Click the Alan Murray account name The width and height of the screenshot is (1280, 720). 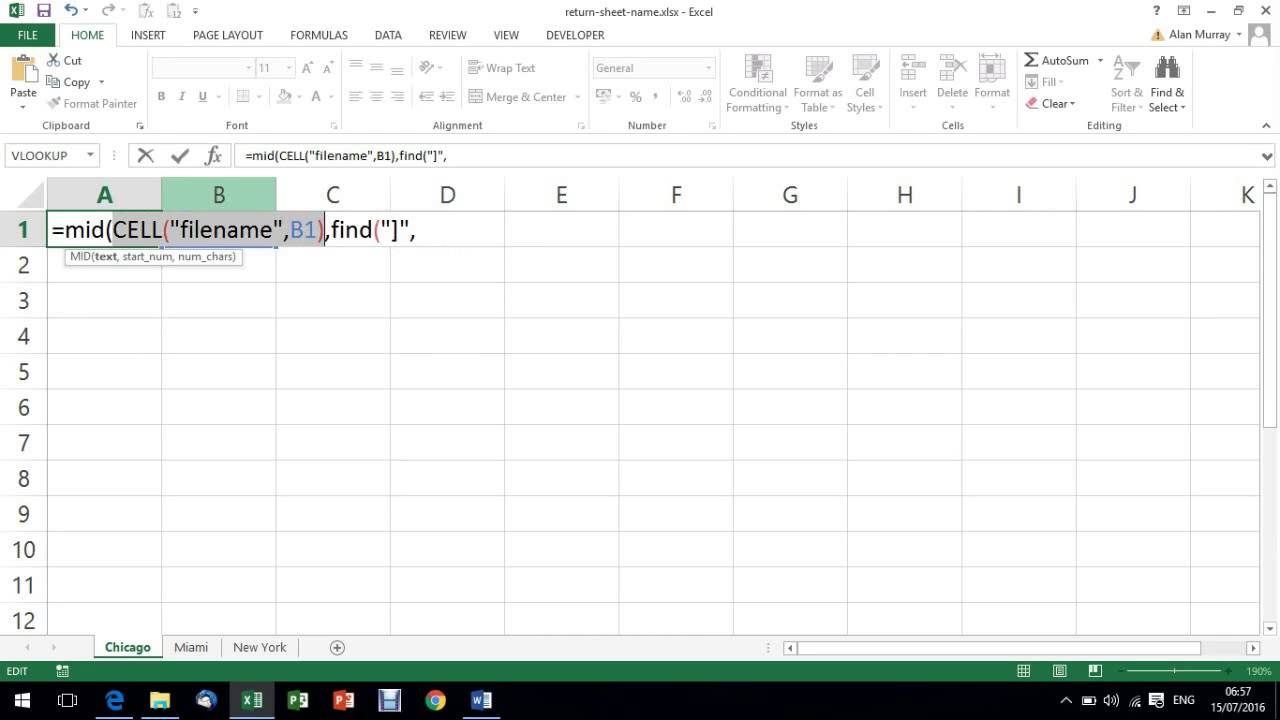[x=1199, y=35]
